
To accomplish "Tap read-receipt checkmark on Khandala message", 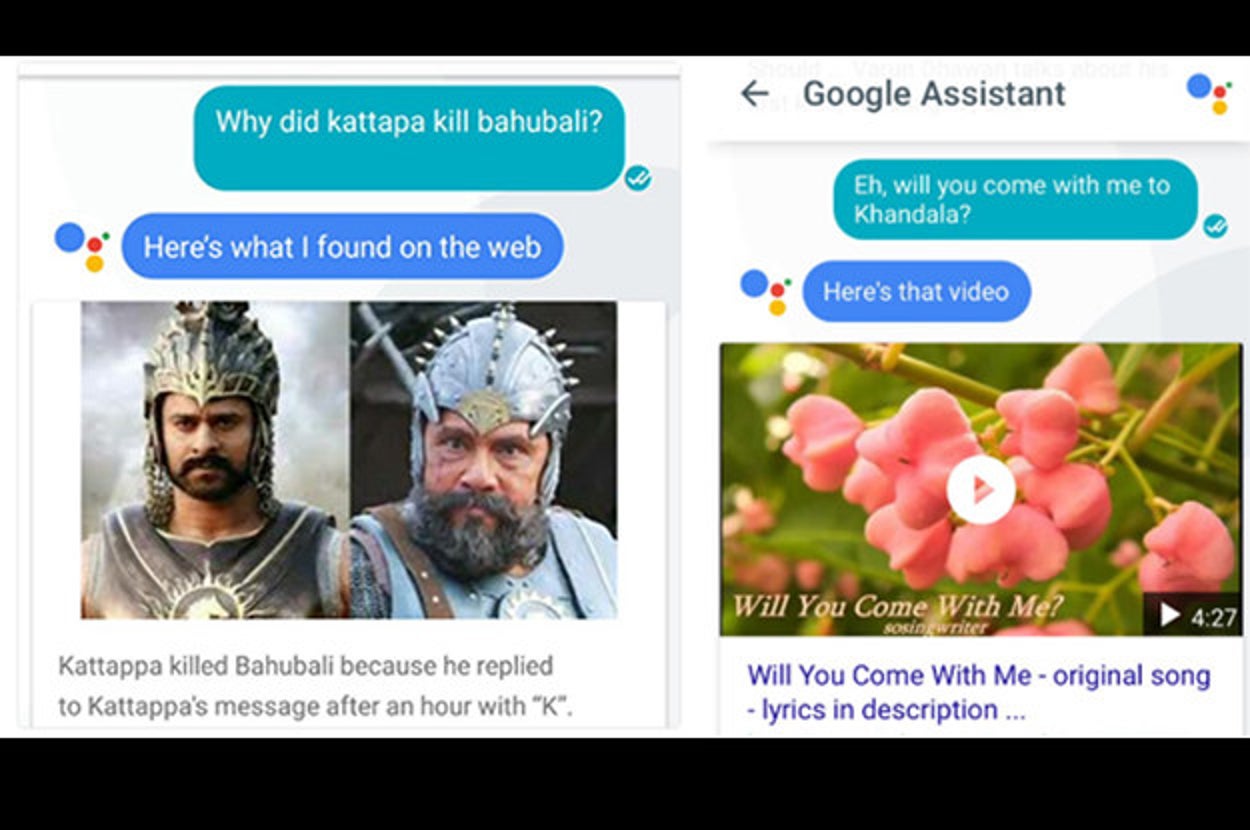I will 1215,225.
